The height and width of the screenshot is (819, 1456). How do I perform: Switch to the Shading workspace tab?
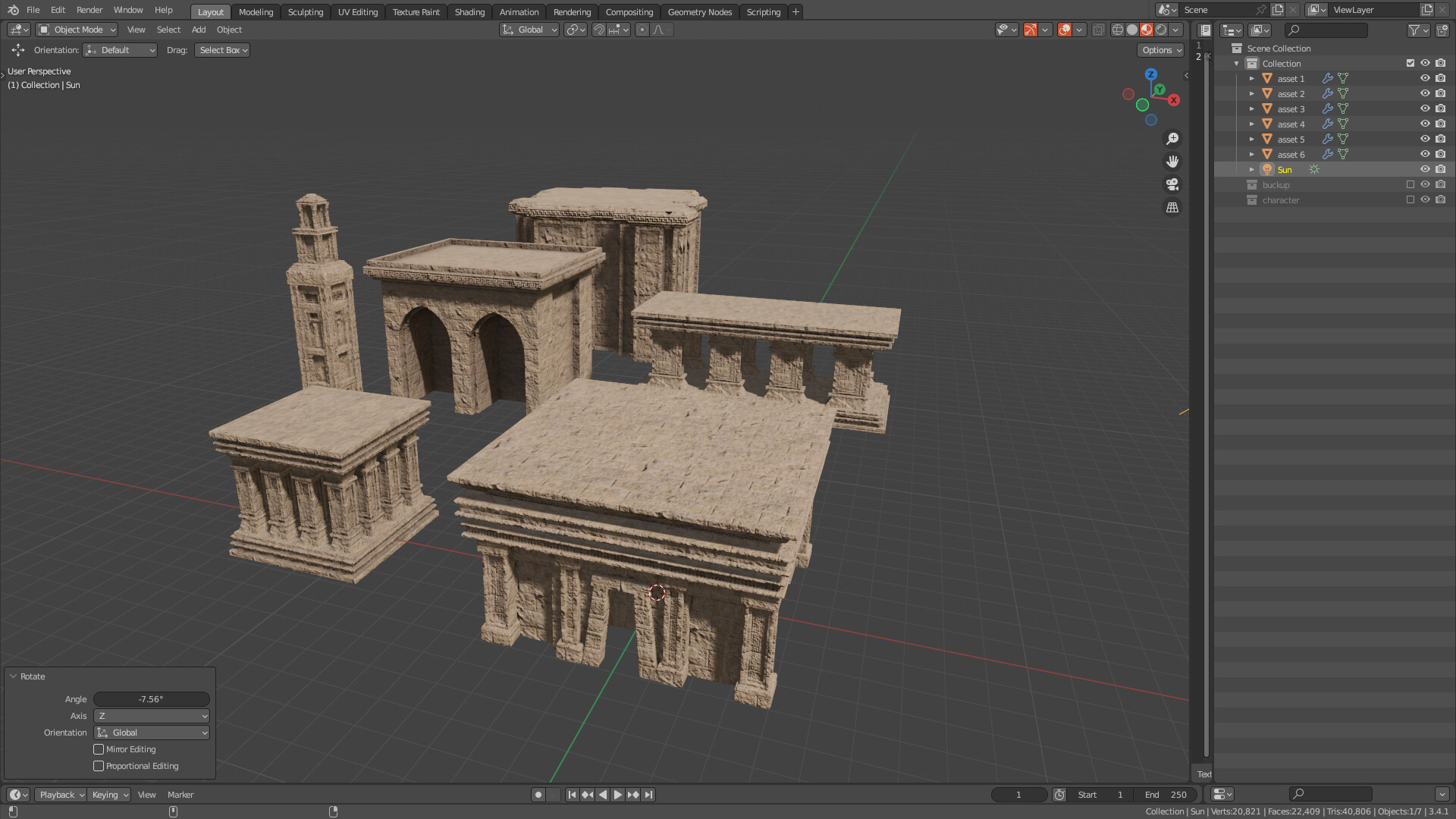(469, 12)
